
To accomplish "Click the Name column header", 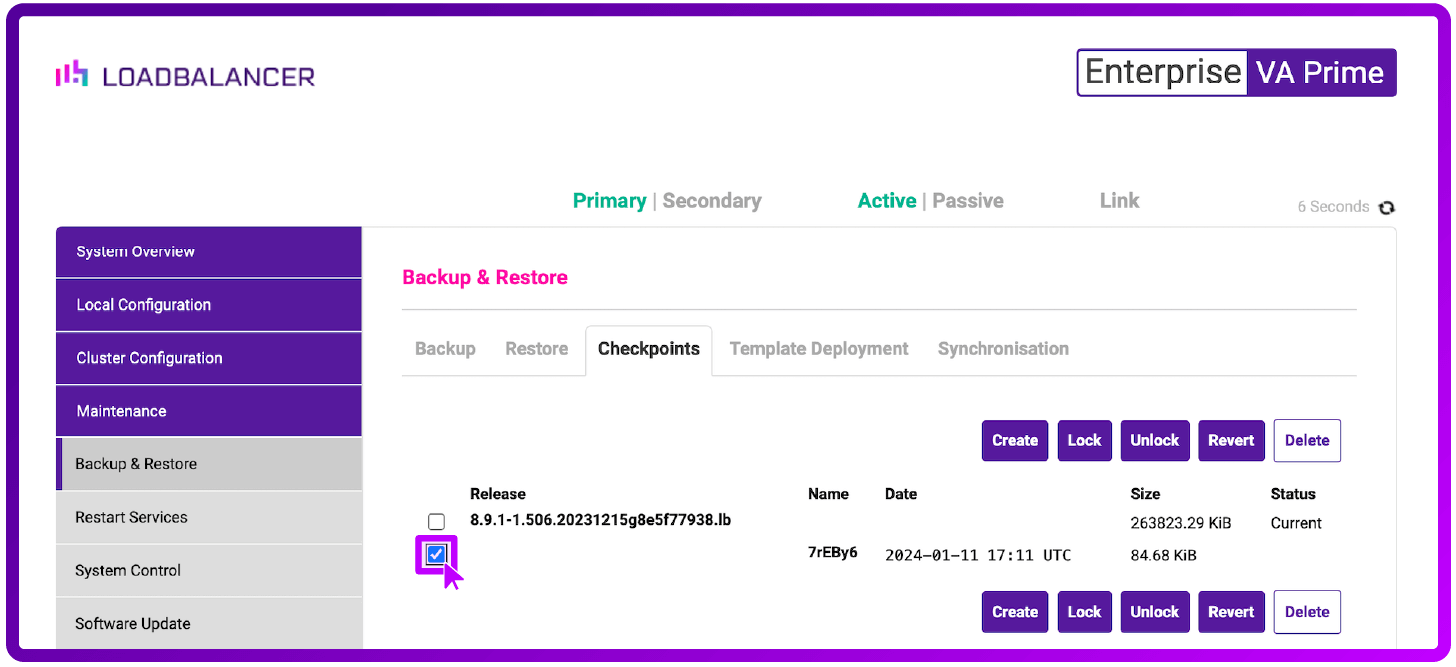I will [x=828, y=494].
